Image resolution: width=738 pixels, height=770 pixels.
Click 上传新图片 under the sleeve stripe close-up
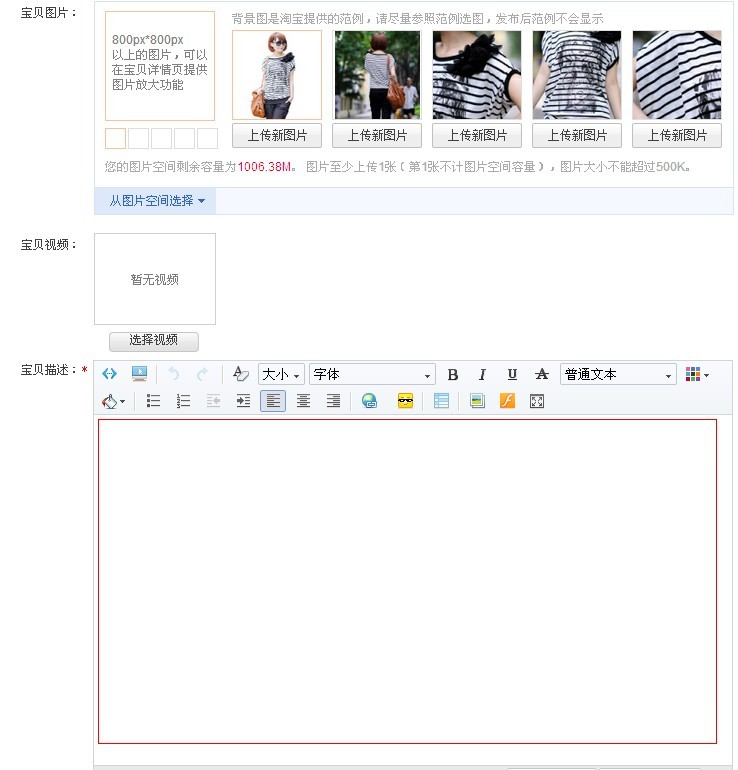coord(677,136)
